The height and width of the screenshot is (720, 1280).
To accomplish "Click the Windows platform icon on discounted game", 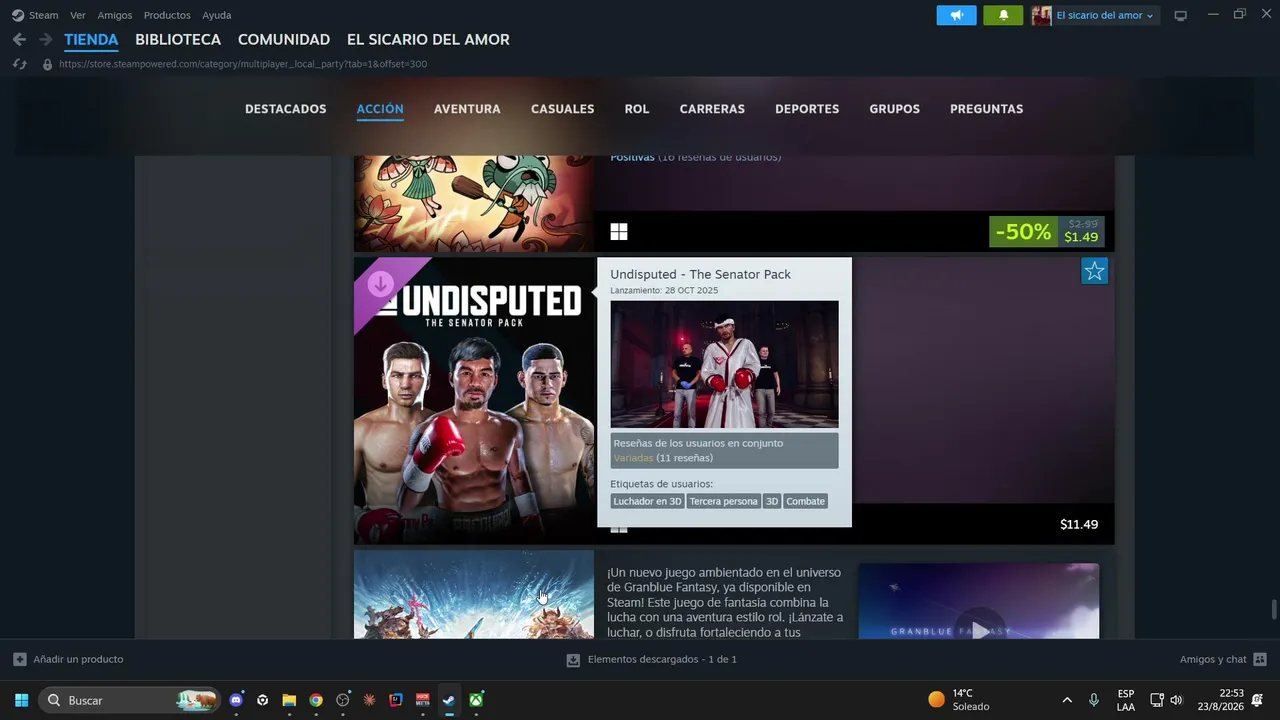I will 619,232.
